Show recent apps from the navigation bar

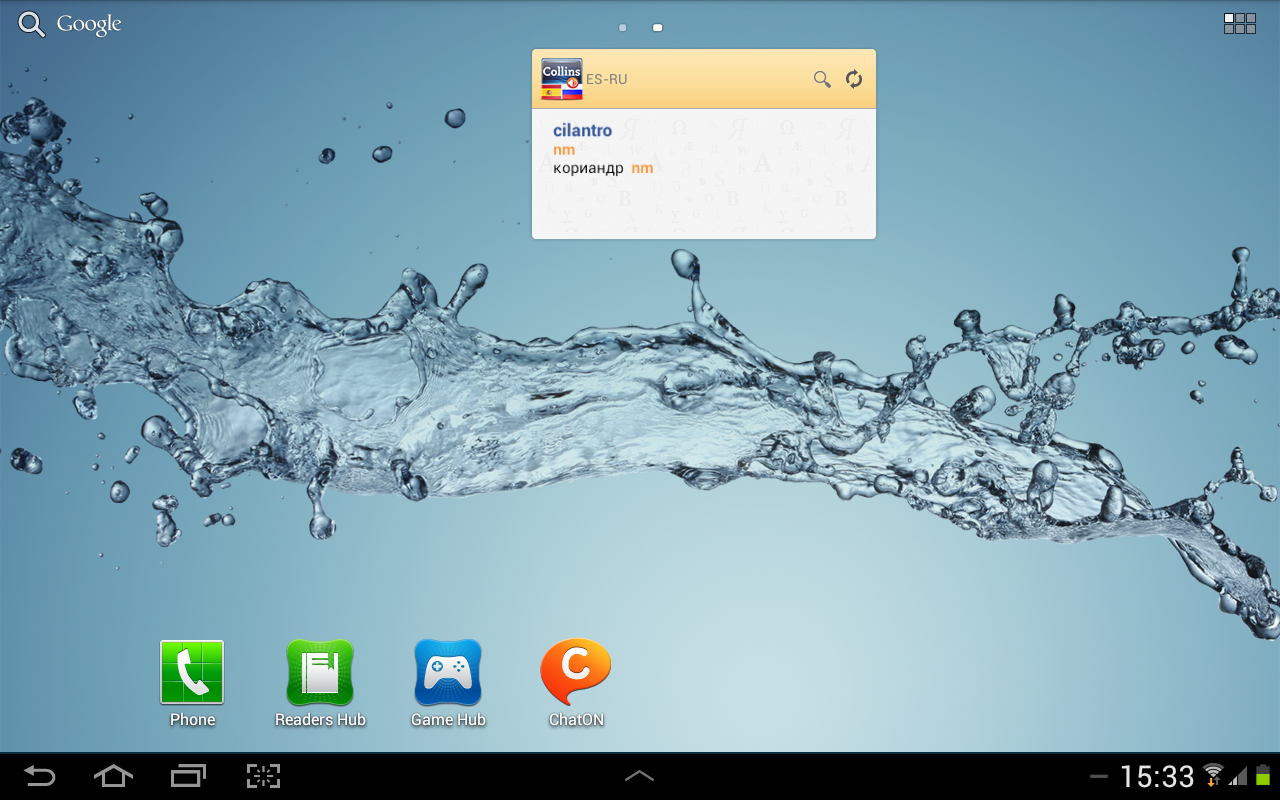188,776
